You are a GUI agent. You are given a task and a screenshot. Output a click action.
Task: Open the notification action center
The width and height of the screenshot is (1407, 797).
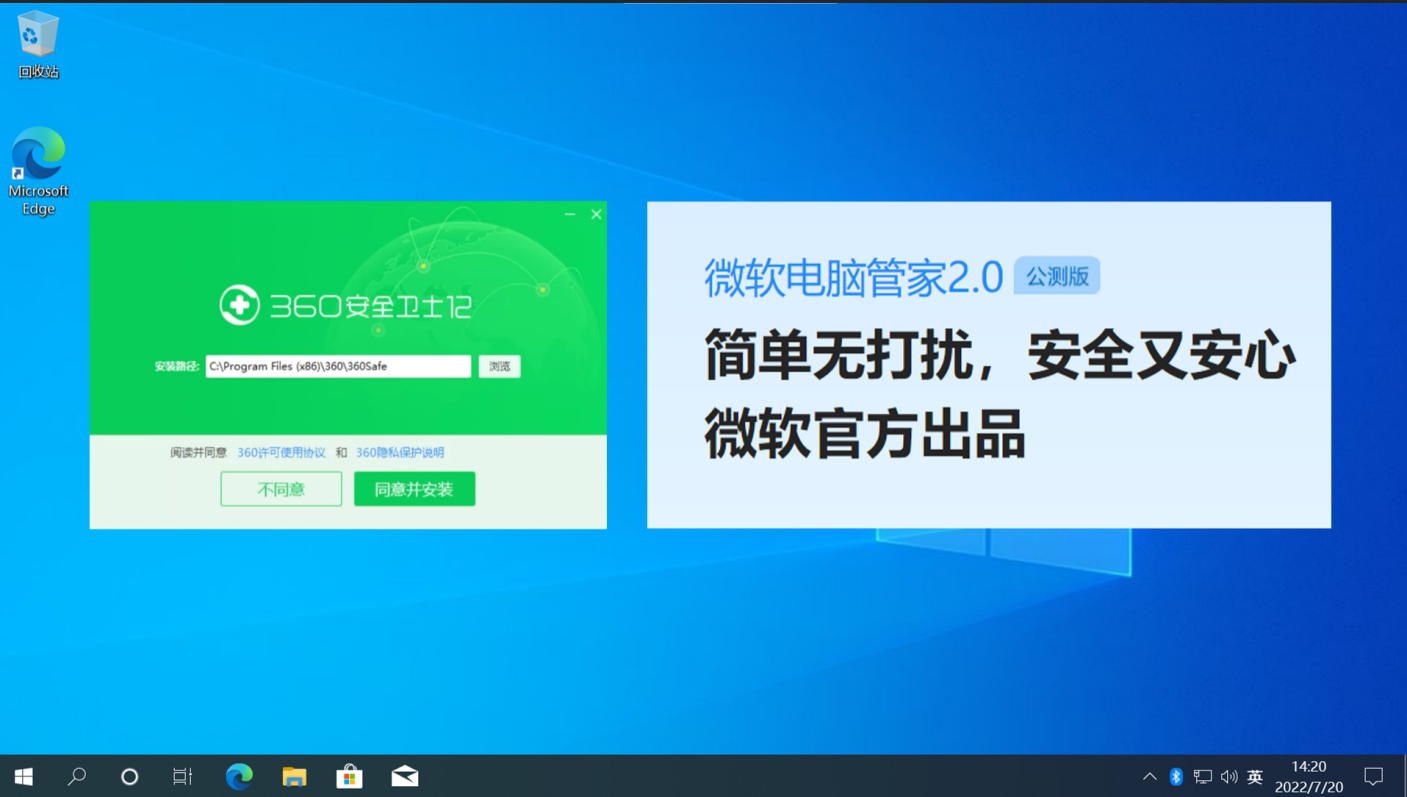[1374, 776]
